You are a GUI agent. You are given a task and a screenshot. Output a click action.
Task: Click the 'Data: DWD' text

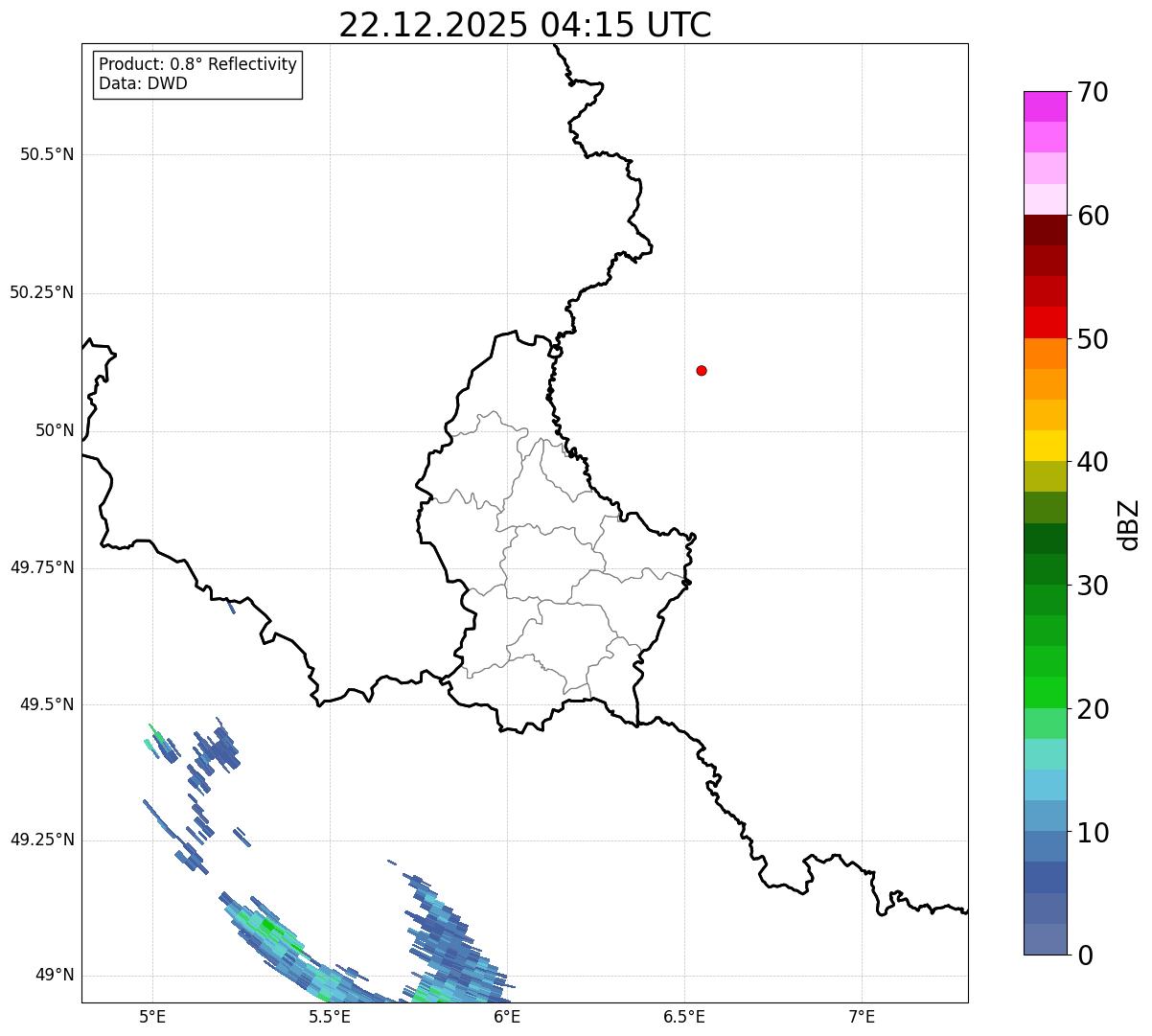[143, 83]
